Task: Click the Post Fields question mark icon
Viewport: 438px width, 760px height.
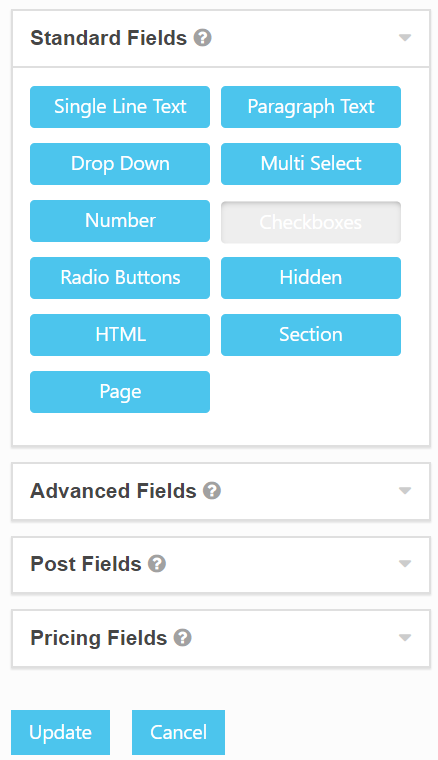Action: tap(157, 564)
